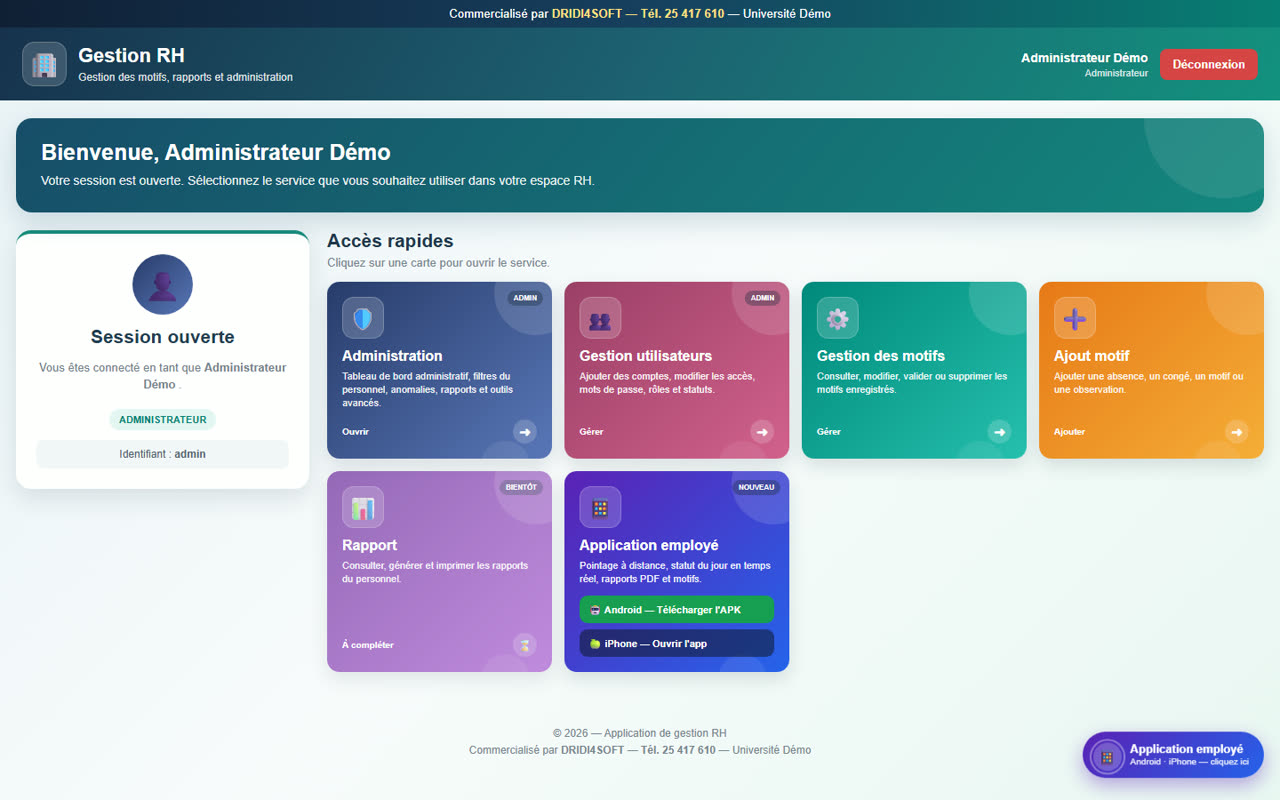Screen dimensions: 1280x800
Task: Select the Gestion des motifs gear icon
Action: pos(838,318)
